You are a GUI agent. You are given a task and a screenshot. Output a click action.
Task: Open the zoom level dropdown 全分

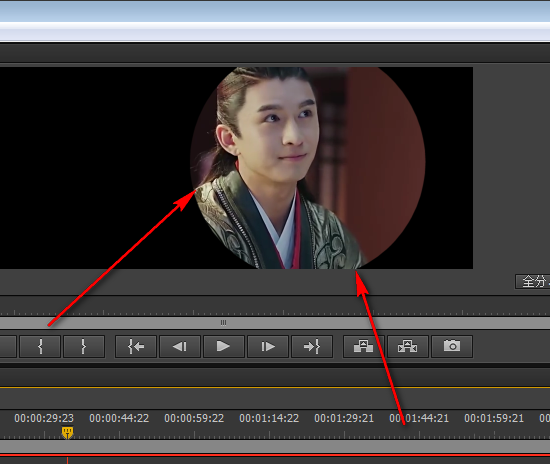click(x=533, y=282)
